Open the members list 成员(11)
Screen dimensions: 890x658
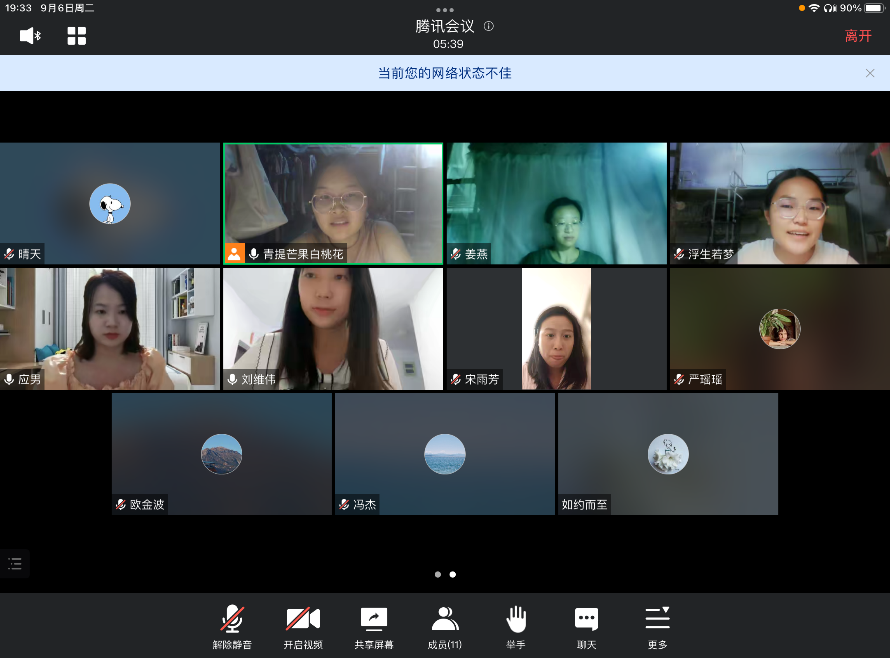(445, 627)
